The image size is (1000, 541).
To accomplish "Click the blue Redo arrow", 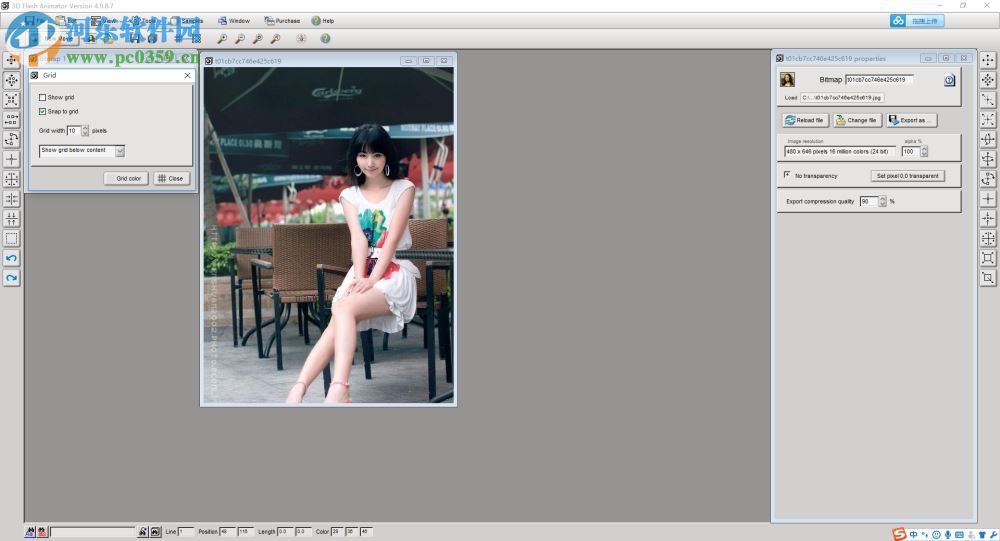I will coord(11,278).
